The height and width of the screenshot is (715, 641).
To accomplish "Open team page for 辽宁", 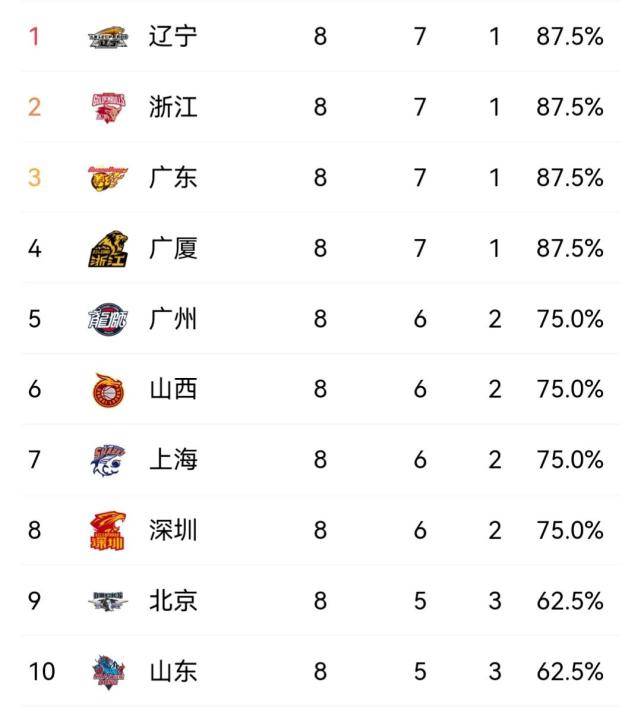I will tap(173, 36).
